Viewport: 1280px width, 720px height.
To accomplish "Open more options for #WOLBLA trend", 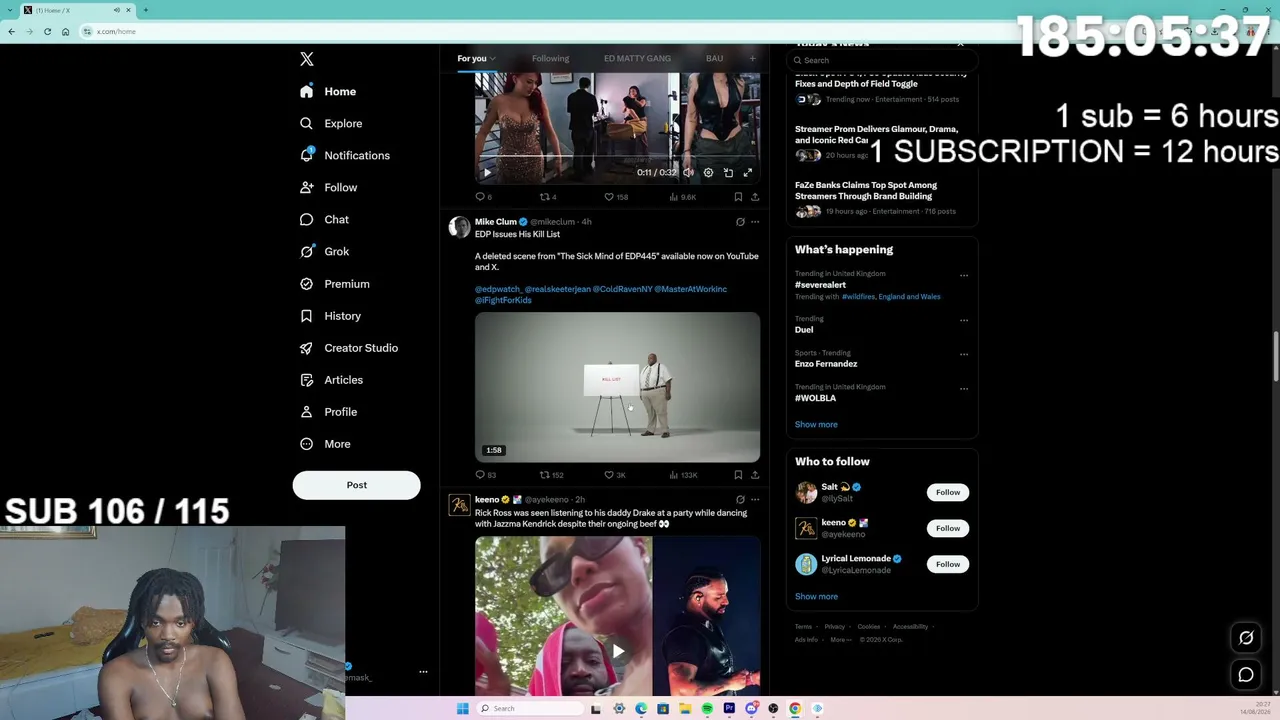I will (964, 388).
